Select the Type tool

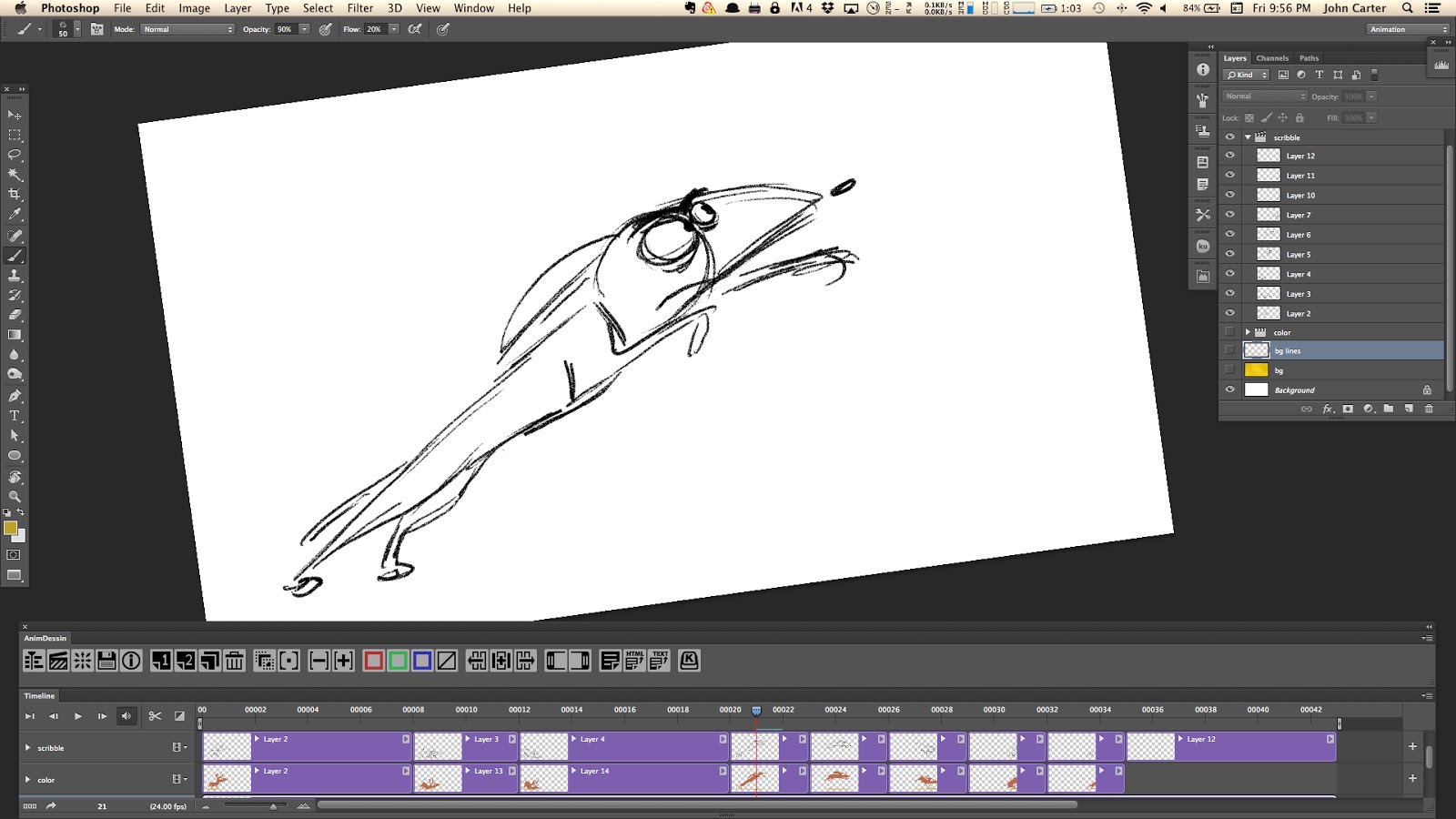tap(15, 416)
